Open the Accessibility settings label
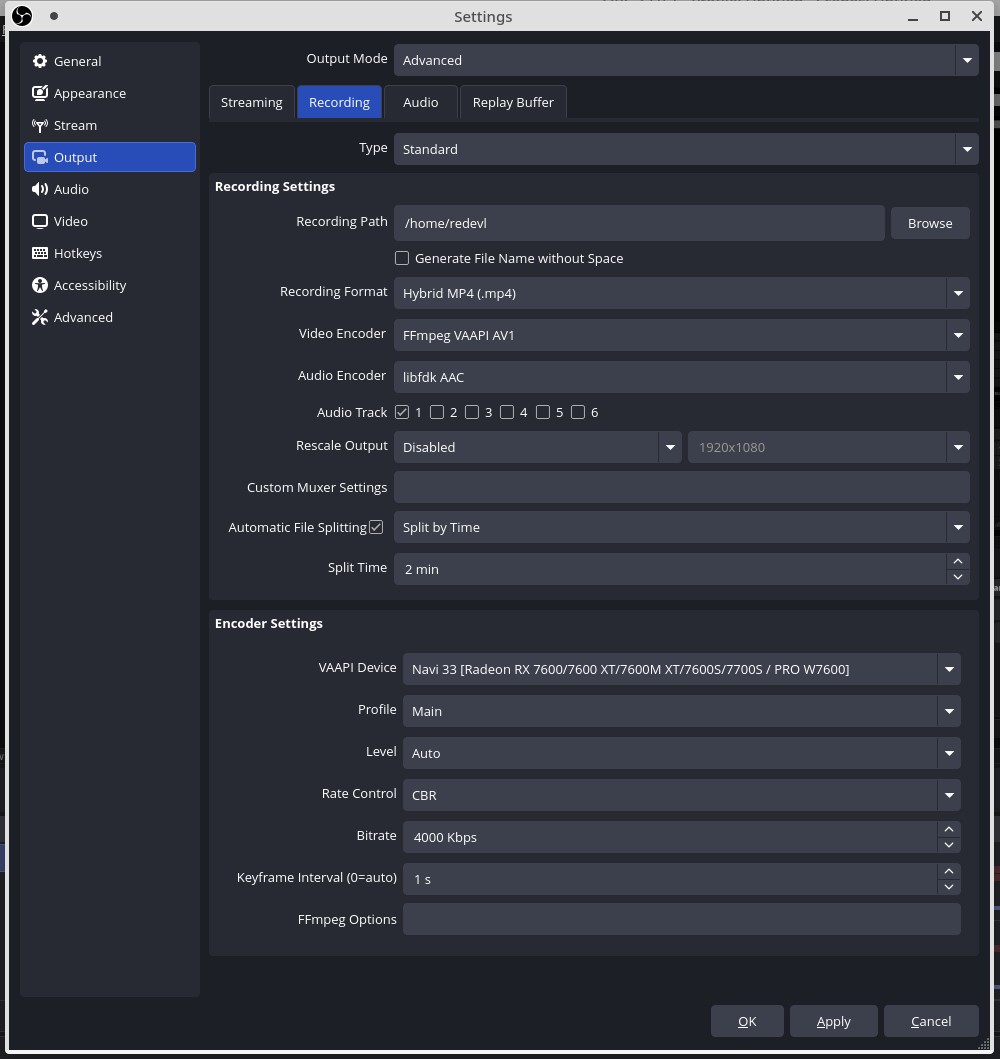 90,285
